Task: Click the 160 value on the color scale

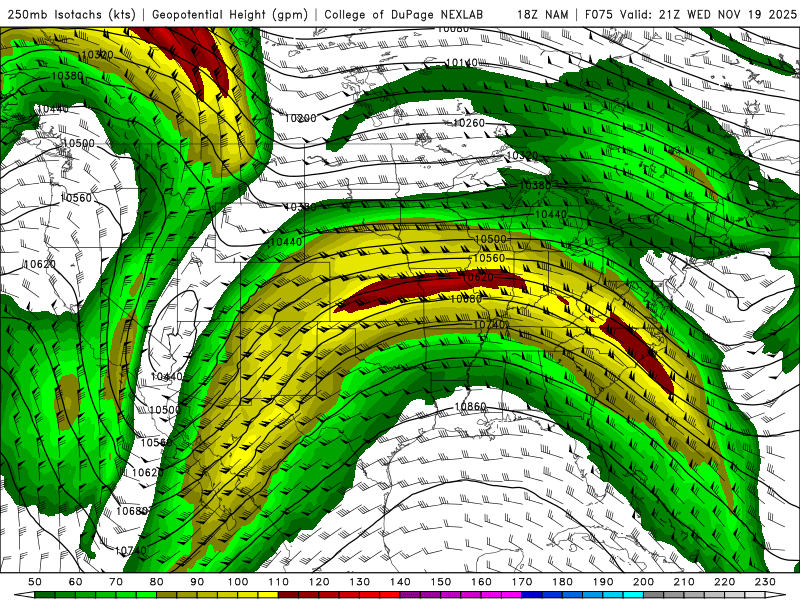Action: tap(481, 582)
